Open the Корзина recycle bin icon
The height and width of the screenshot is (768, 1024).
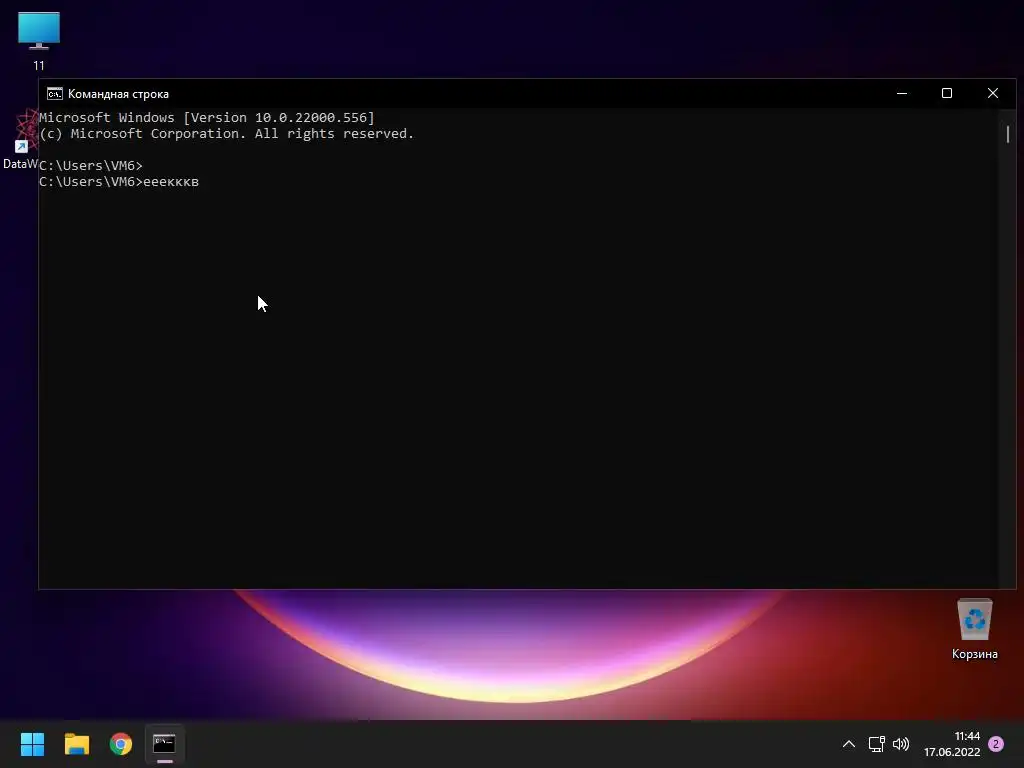click(974, 629)
